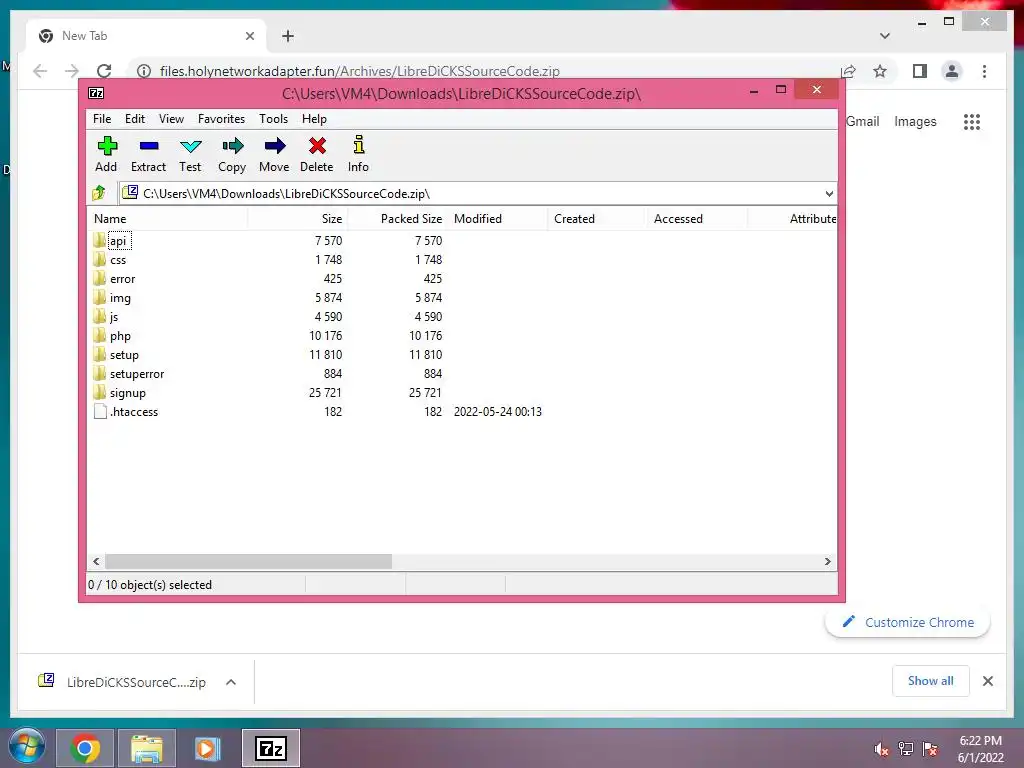Select the error folder icon
This screenshot has width=1024, height=768.
(99, 278)
